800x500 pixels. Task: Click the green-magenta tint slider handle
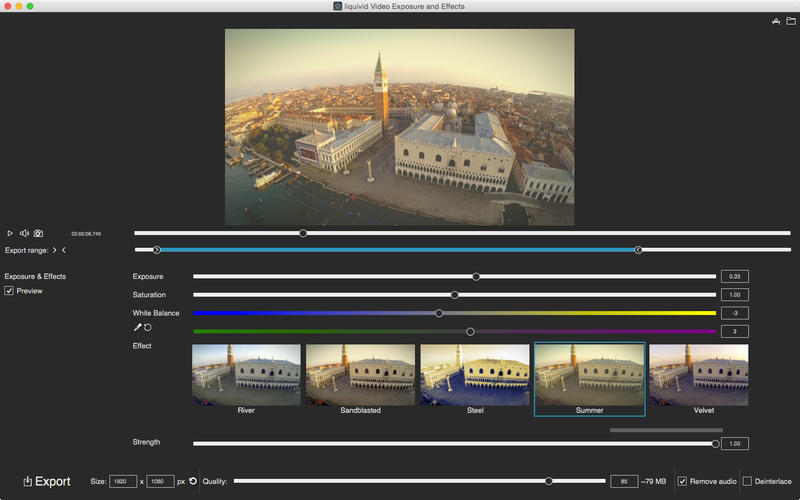(470, 332)
